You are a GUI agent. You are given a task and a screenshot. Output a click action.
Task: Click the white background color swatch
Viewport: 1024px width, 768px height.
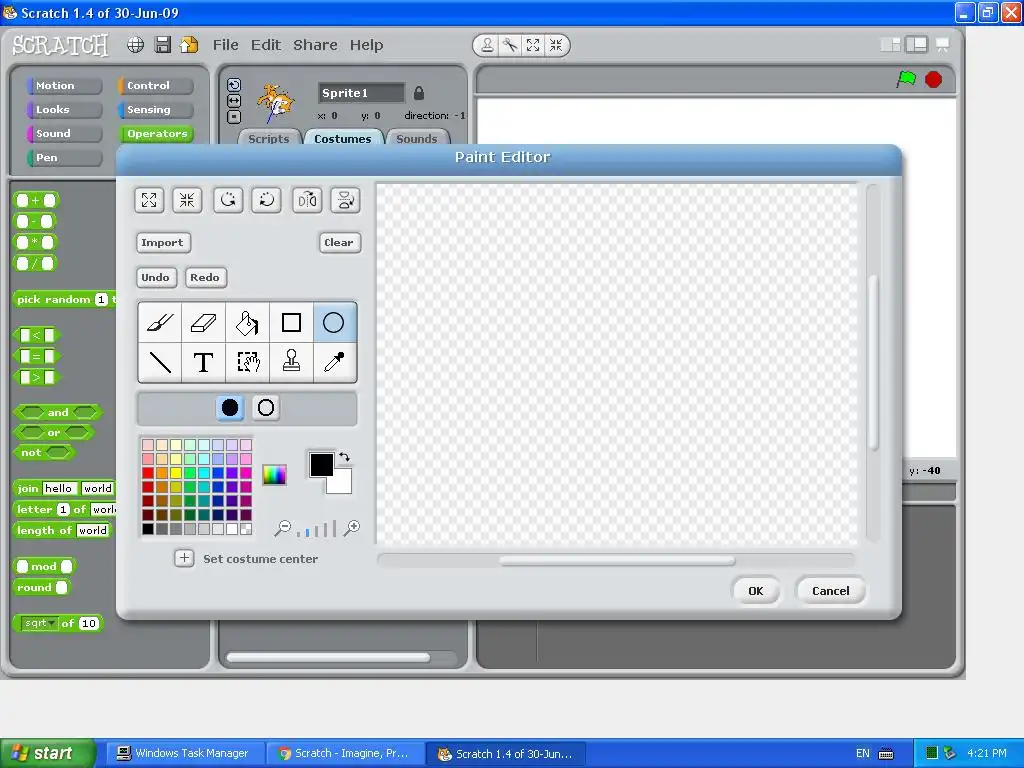point(342,483)
